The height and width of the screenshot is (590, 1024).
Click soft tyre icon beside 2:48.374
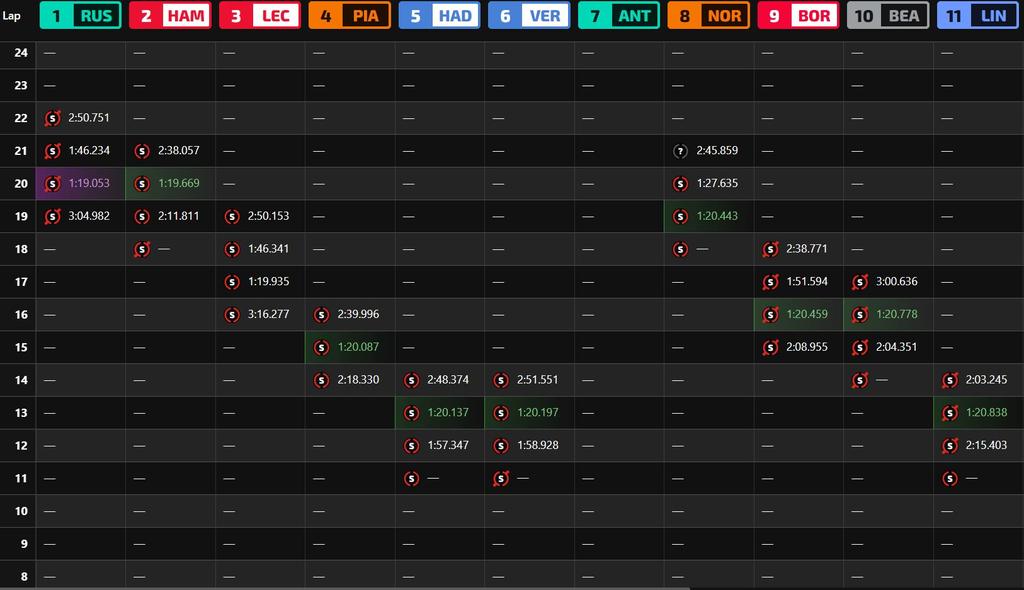point(411,380)
